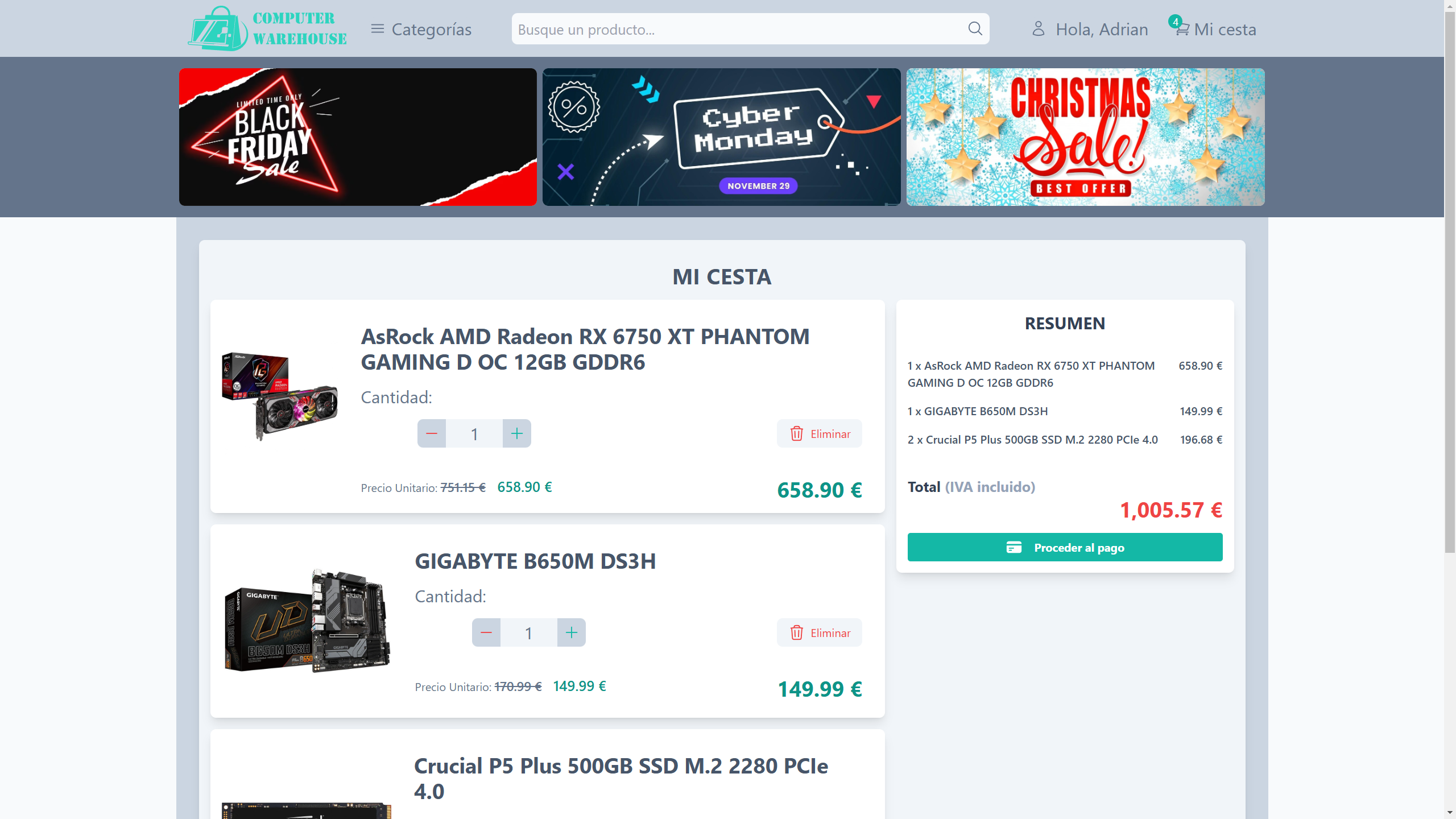
Task: Open the GIGABYTE B650M DS3H product image
Action: click(307, 621)
